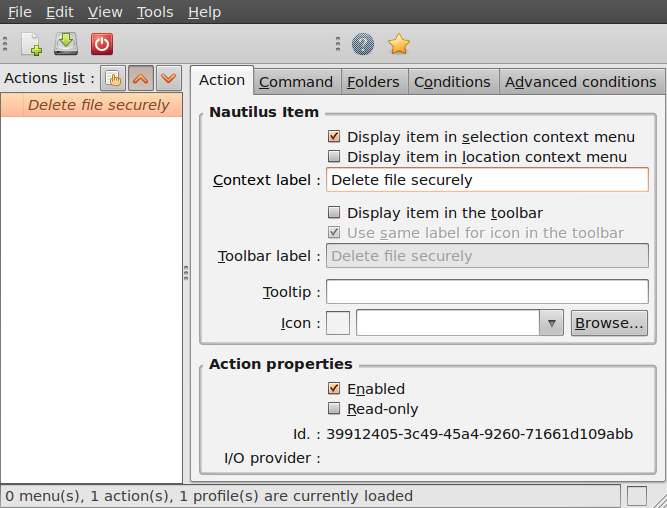Switch to the Advanced conditions tab

(580, 82)
